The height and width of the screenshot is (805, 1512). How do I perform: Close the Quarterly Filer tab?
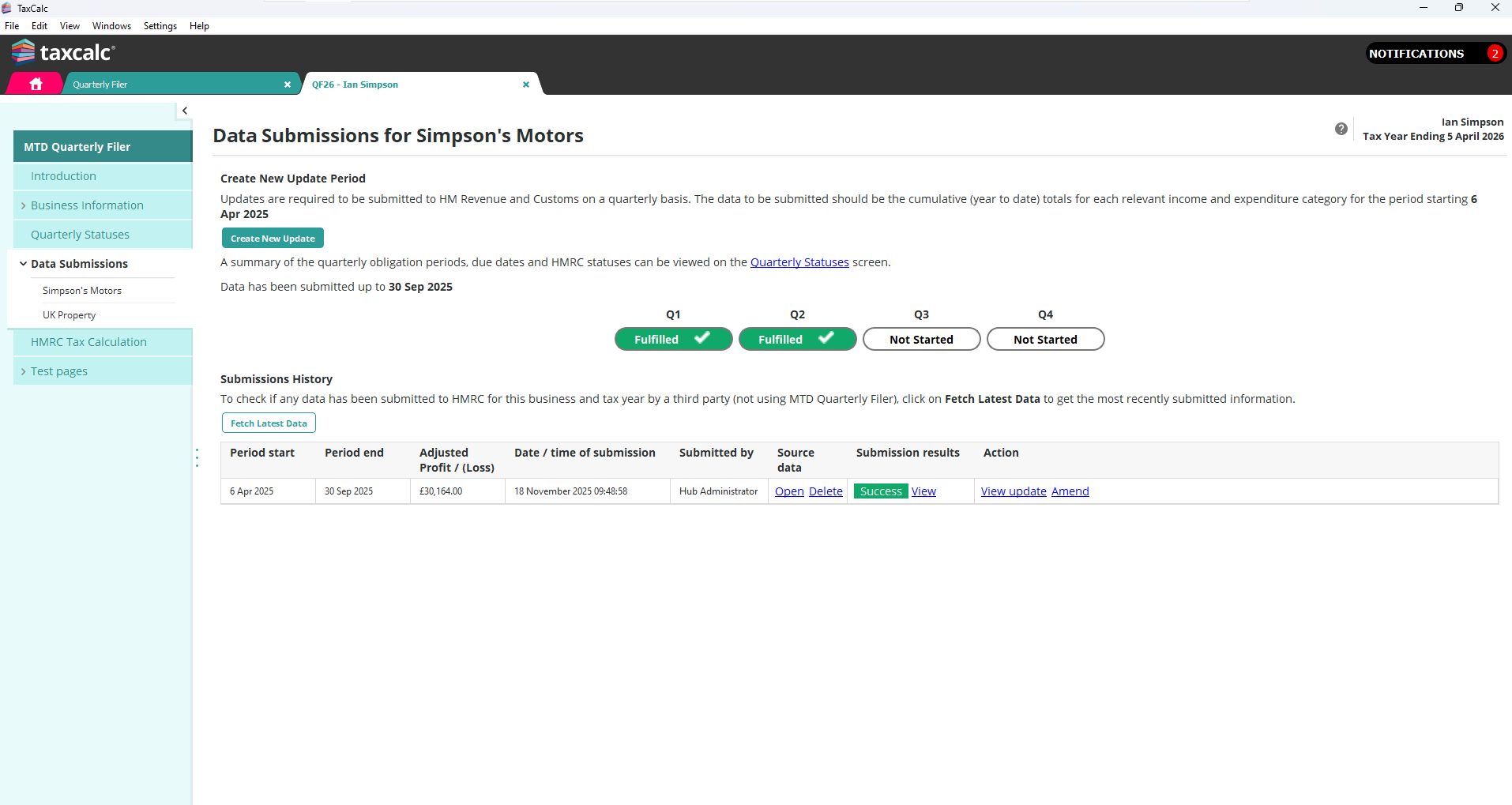(x=288, y=85)
